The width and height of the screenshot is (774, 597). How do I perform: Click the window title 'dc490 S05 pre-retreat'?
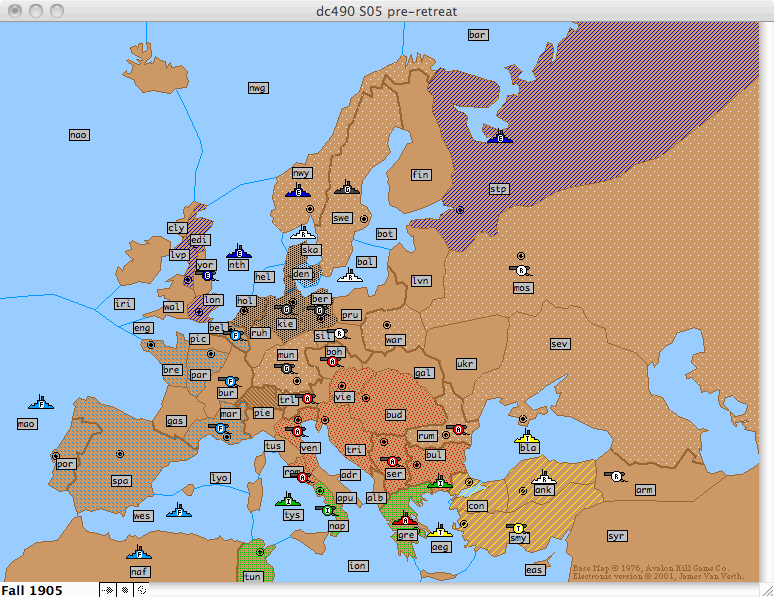pyautogui.click(x=386, y=10)
